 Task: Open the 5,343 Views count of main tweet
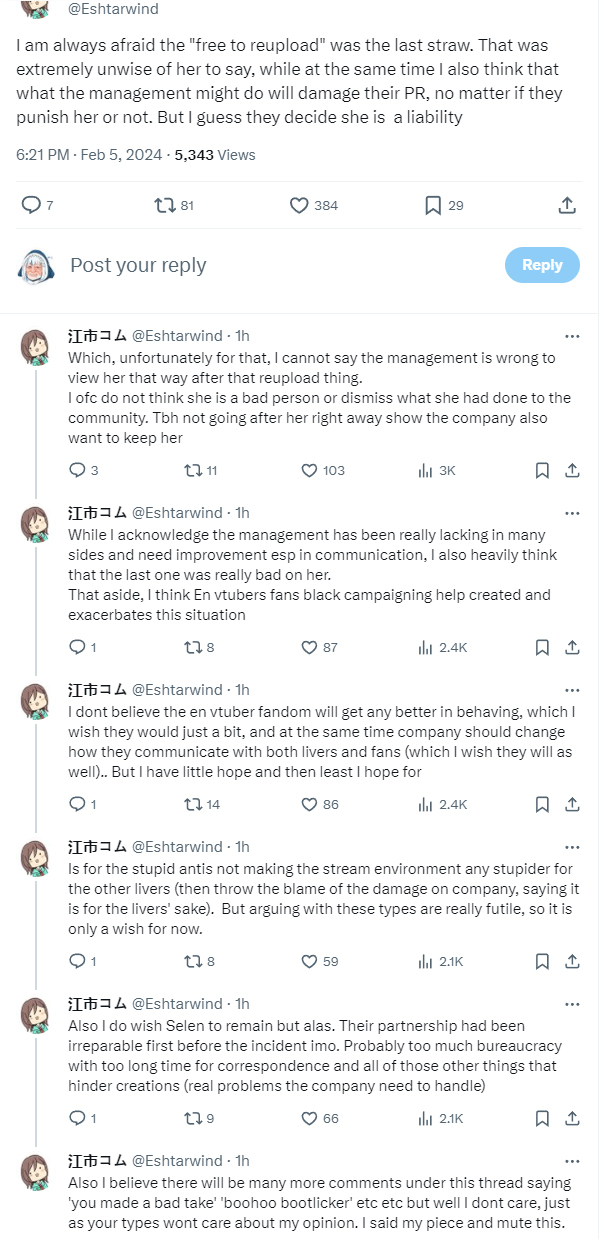[215, 155]
